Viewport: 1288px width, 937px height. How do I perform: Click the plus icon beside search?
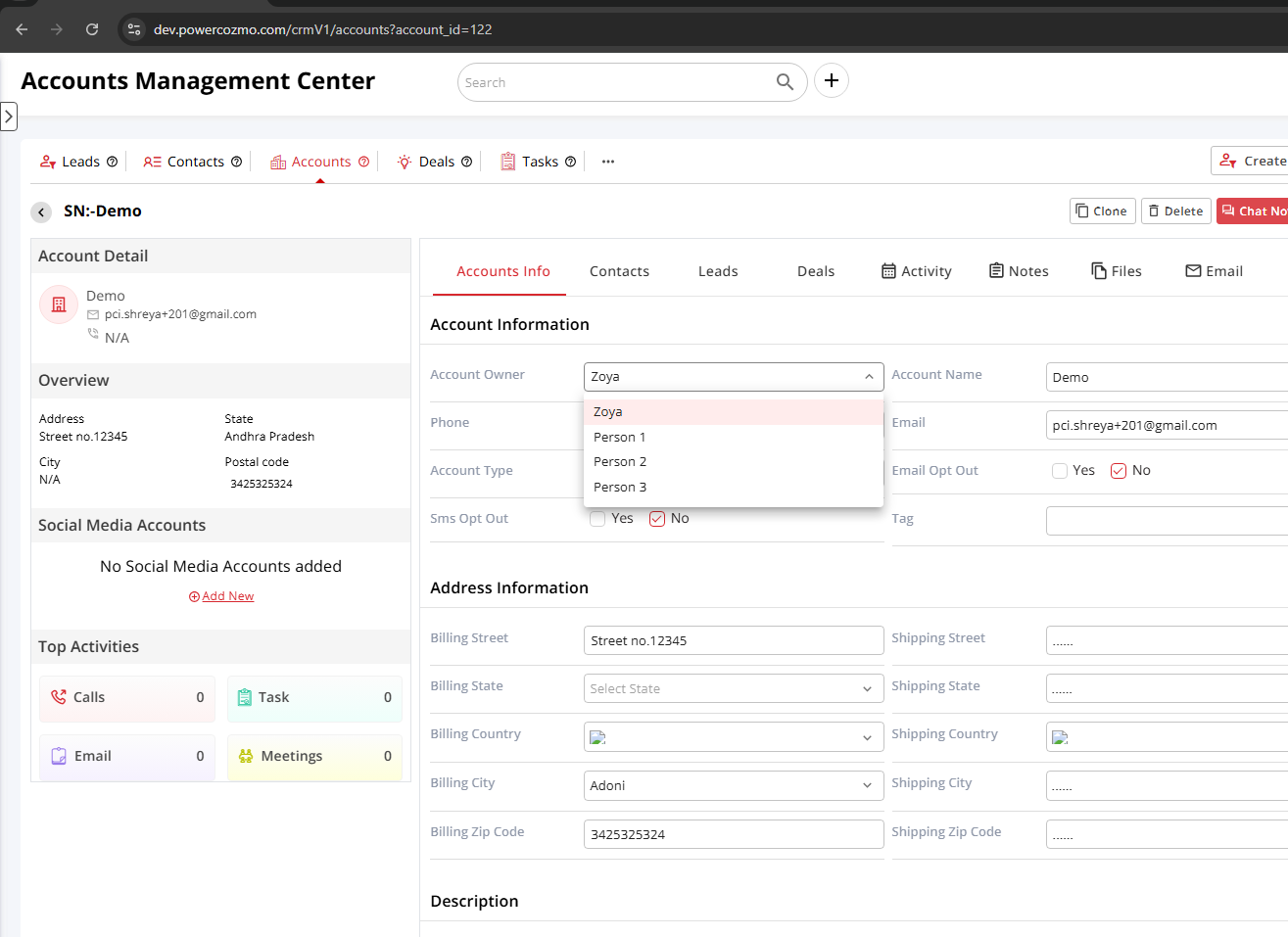831,81
